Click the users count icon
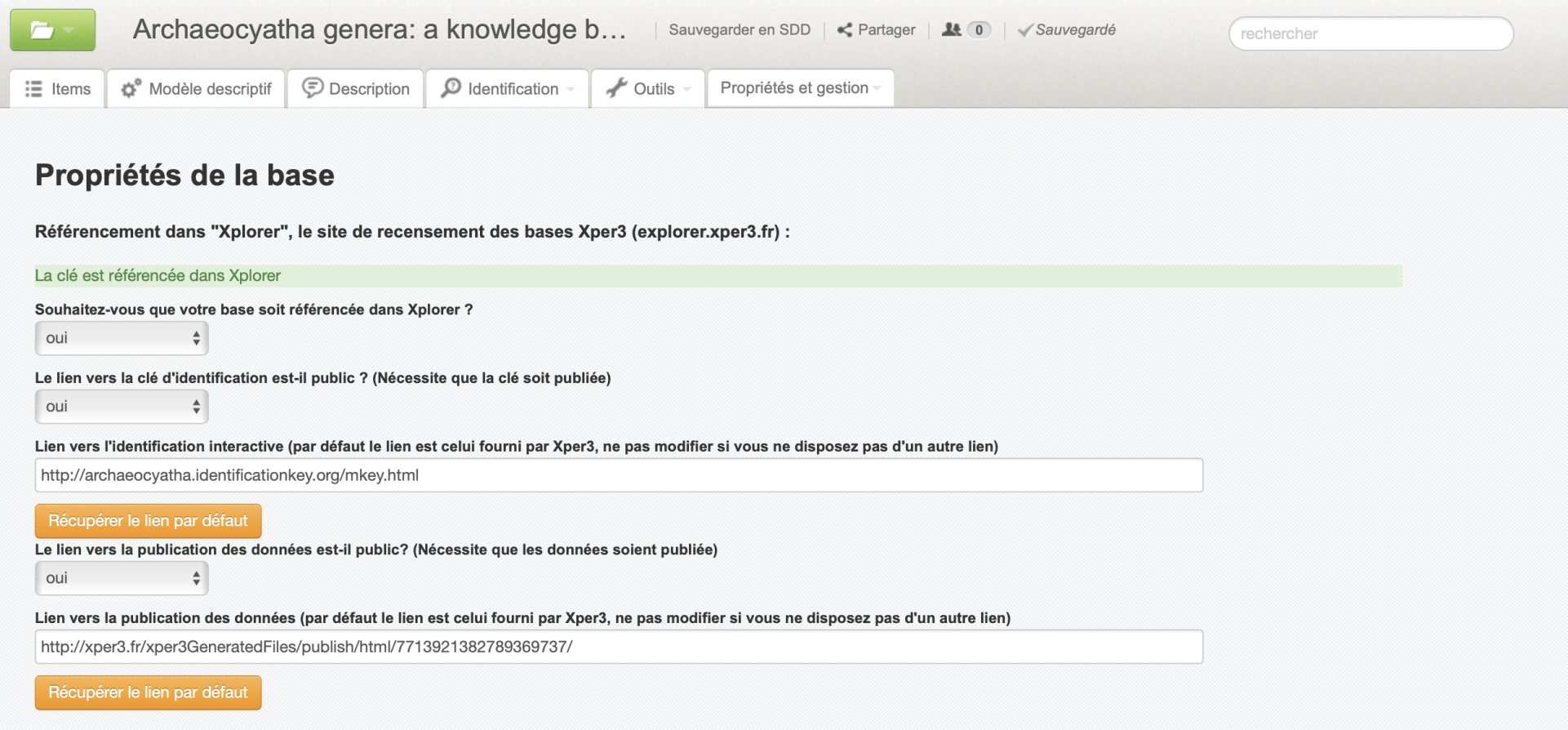Screen dimensions: 1568x730 click(951, 30)
